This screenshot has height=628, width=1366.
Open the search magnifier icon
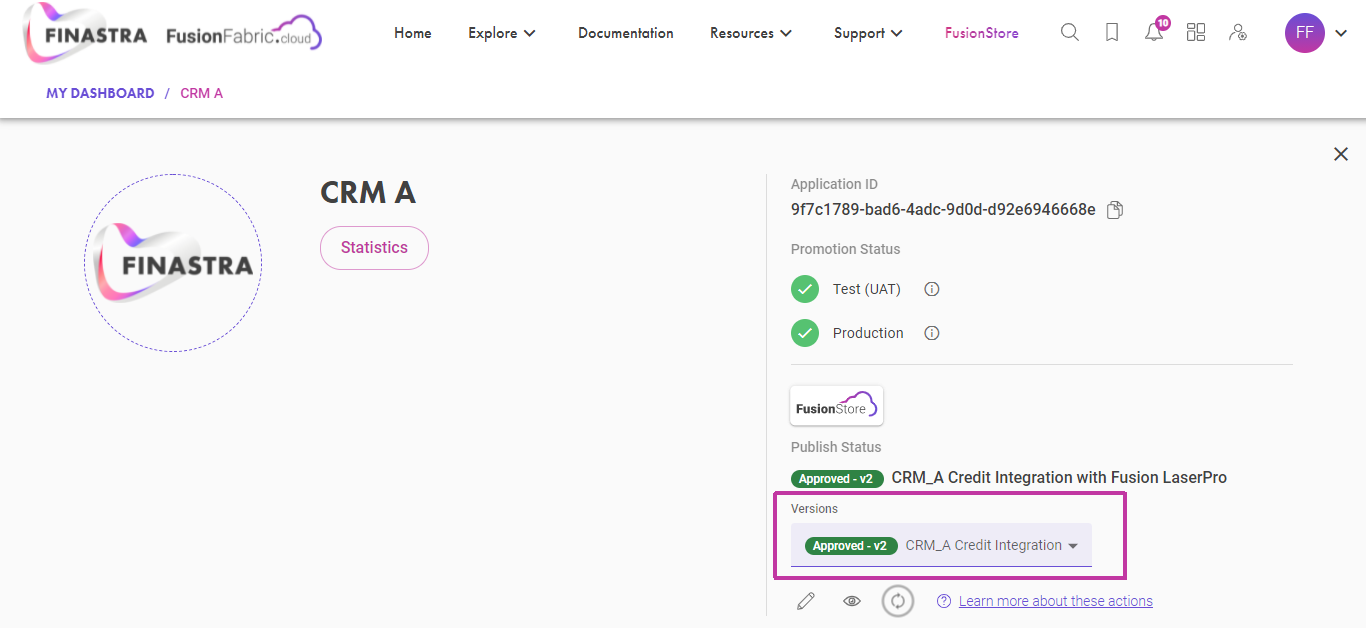tap(1070, 33)
